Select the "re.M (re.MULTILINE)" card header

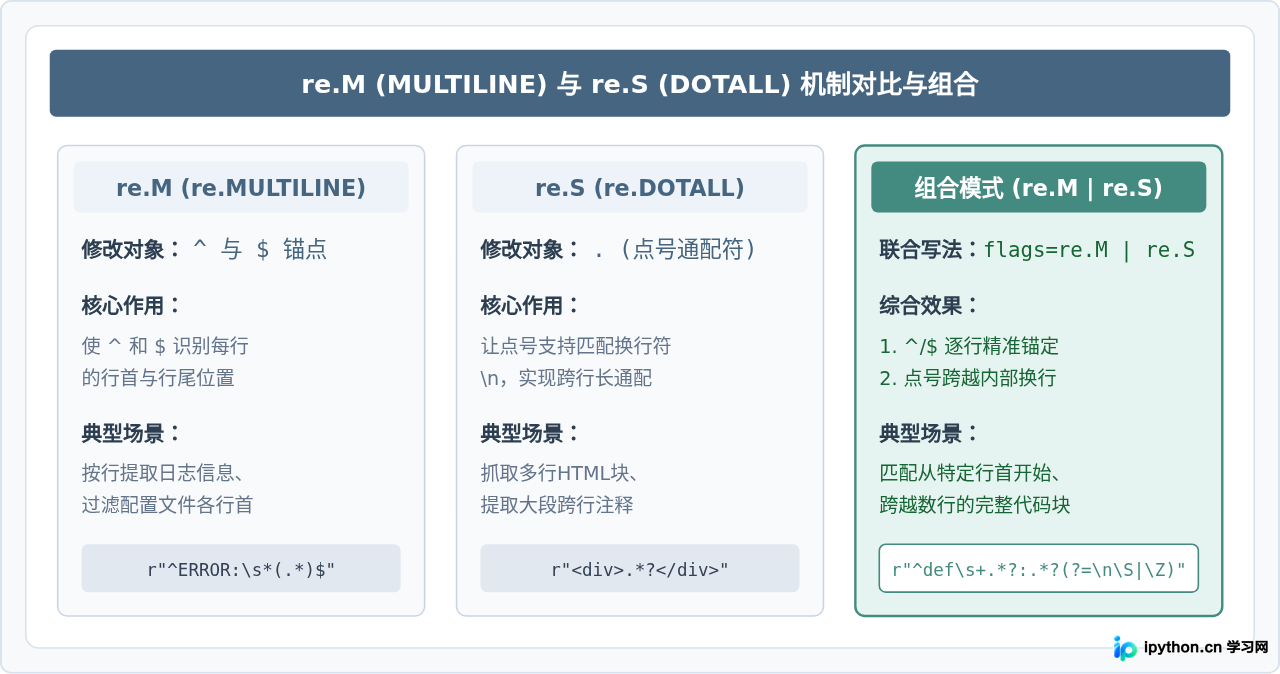pyautogui.click(x=241, y=187)
